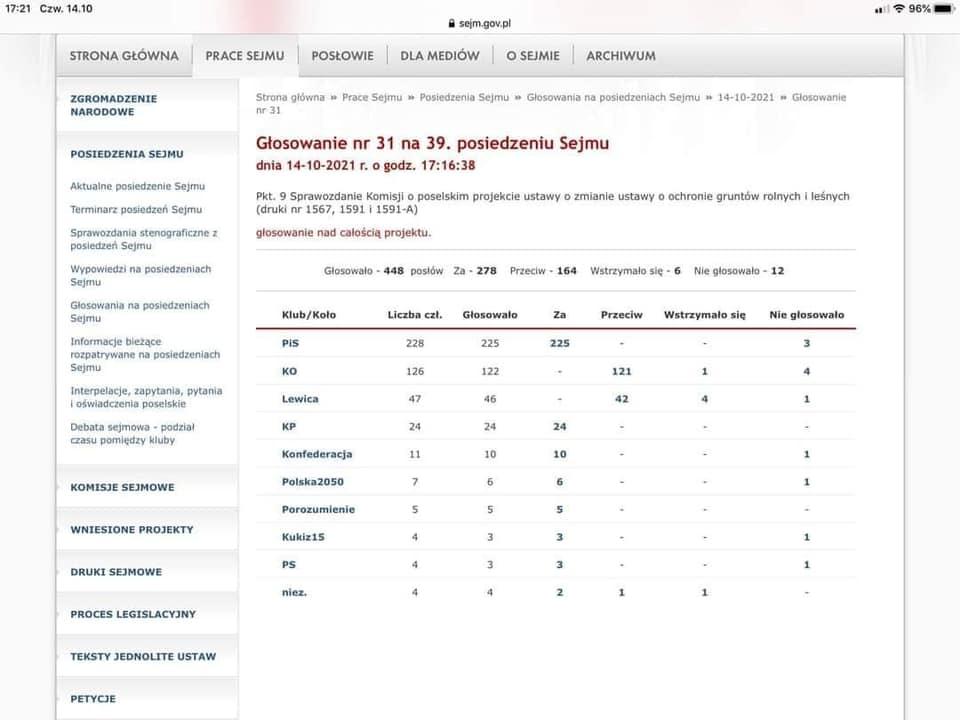Click KO 'Przeciw' vote count 121

point(621,371)
